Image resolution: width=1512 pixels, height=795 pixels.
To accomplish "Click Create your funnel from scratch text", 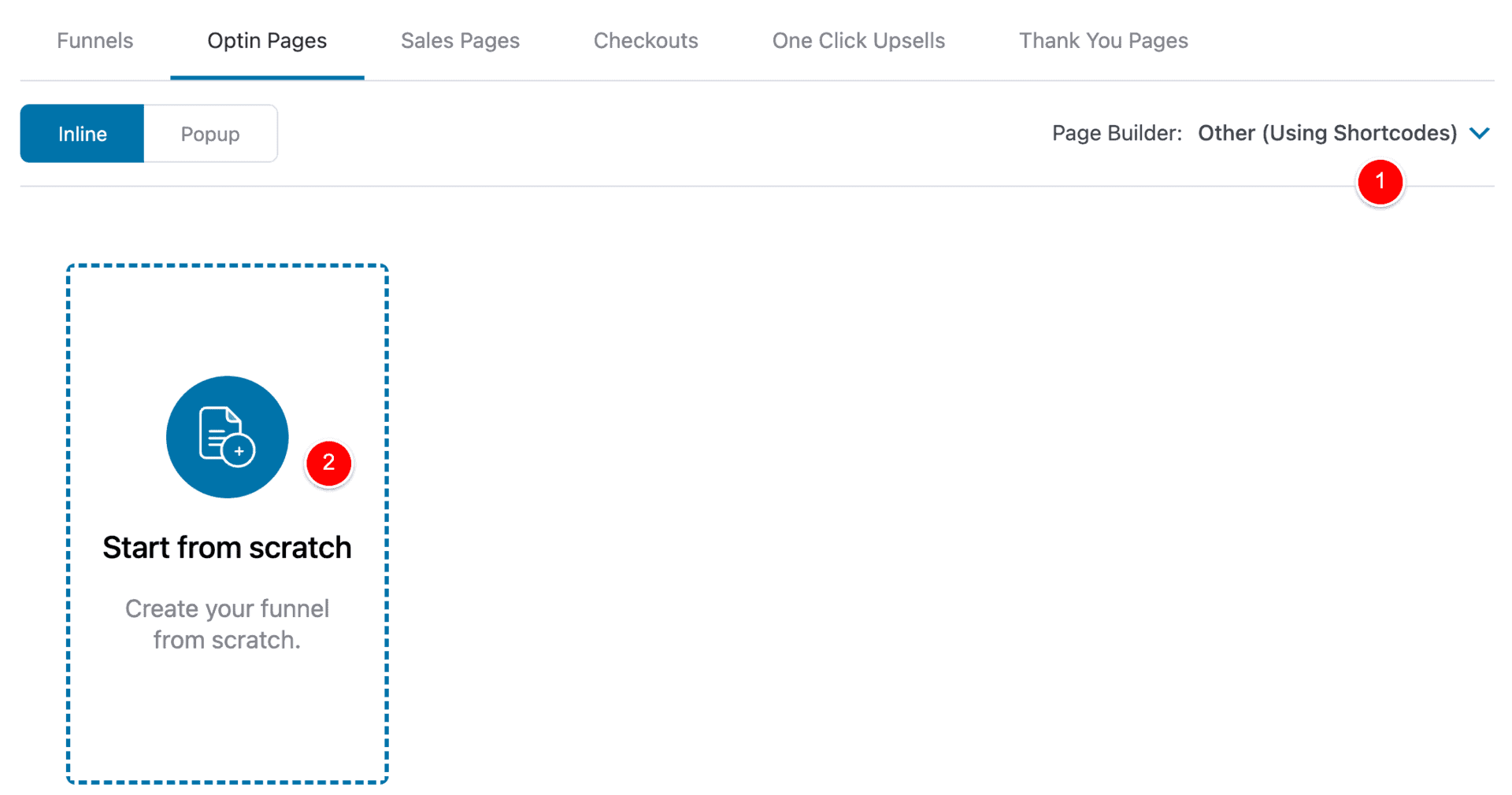I will coord(227,624).
